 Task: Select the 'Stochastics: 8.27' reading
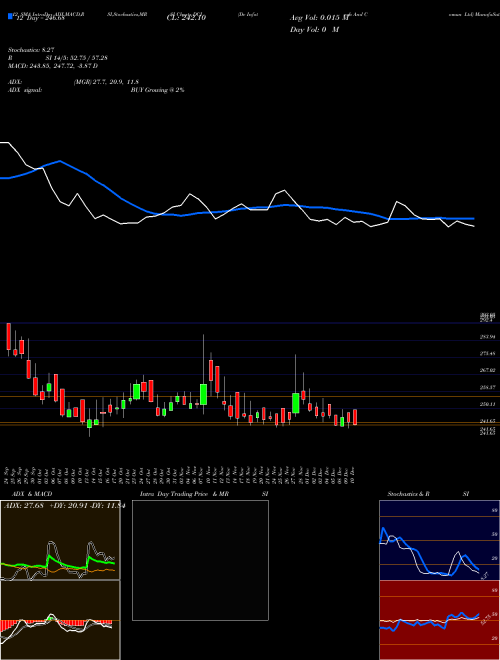point(31,50)
